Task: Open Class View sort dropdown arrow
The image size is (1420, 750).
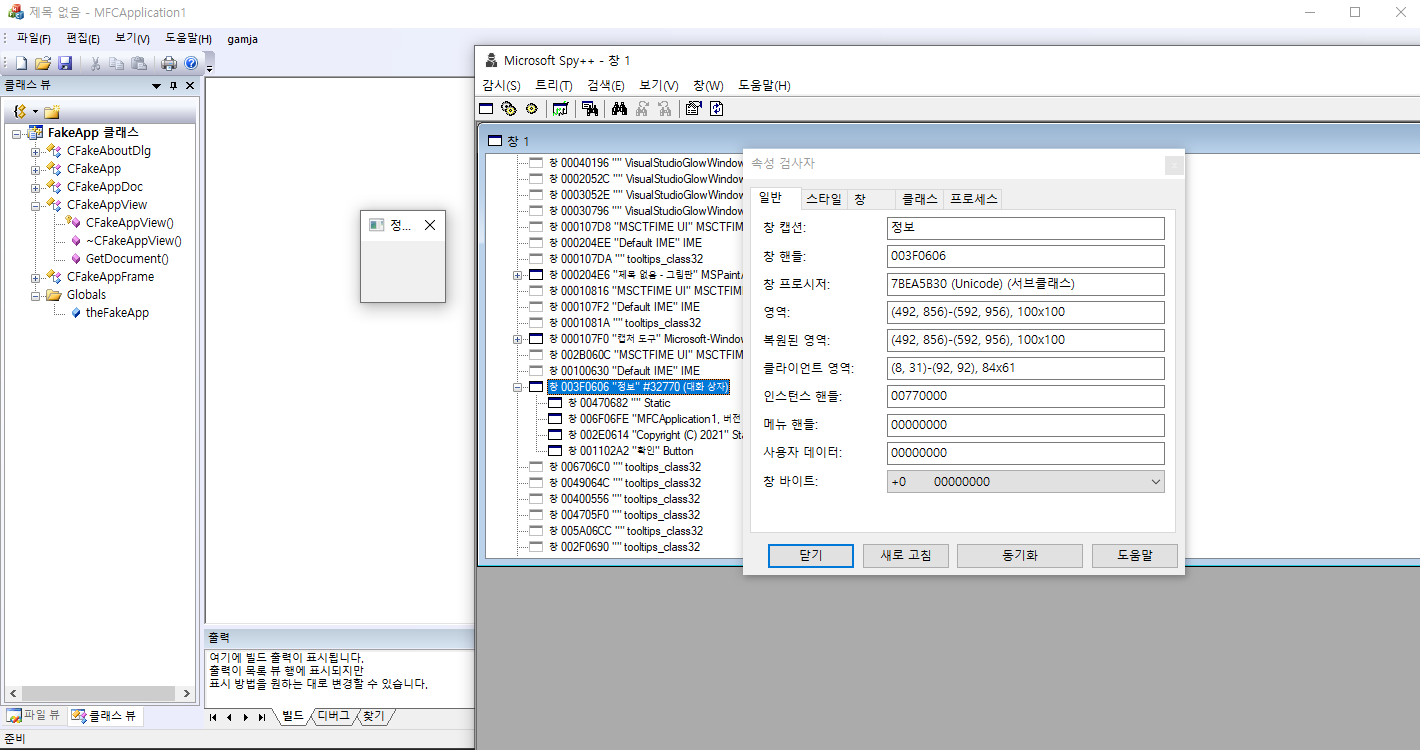Action: click(x=35, y=111)
